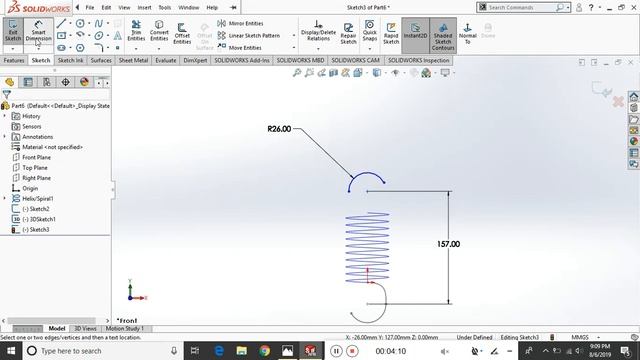Screen dimensions: 640x360
Task: Switch to the Surfaces tab
Action: pos(101,60)
